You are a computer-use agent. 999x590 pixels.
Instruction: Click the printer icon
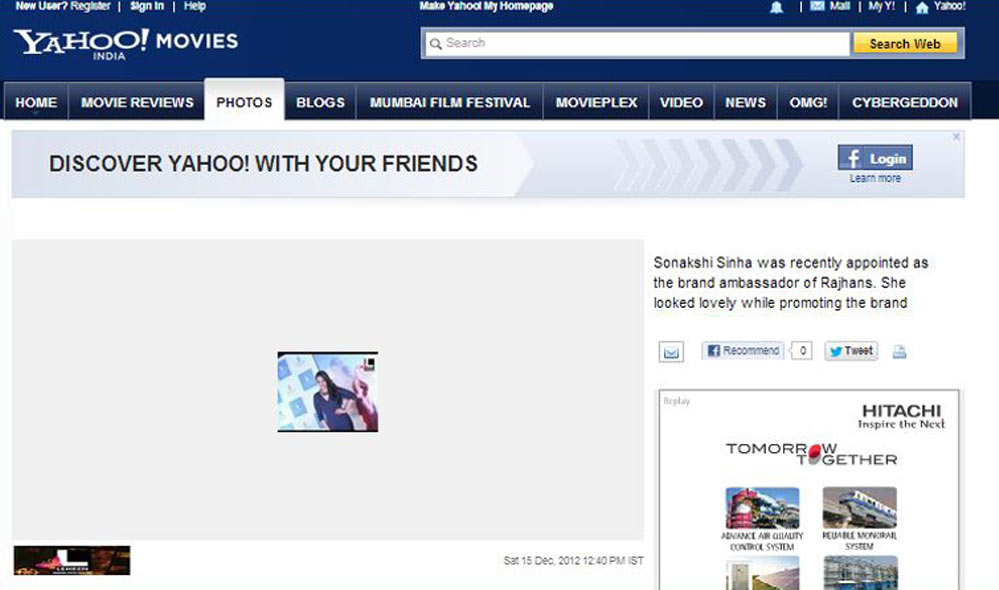[x=899, y=352]
